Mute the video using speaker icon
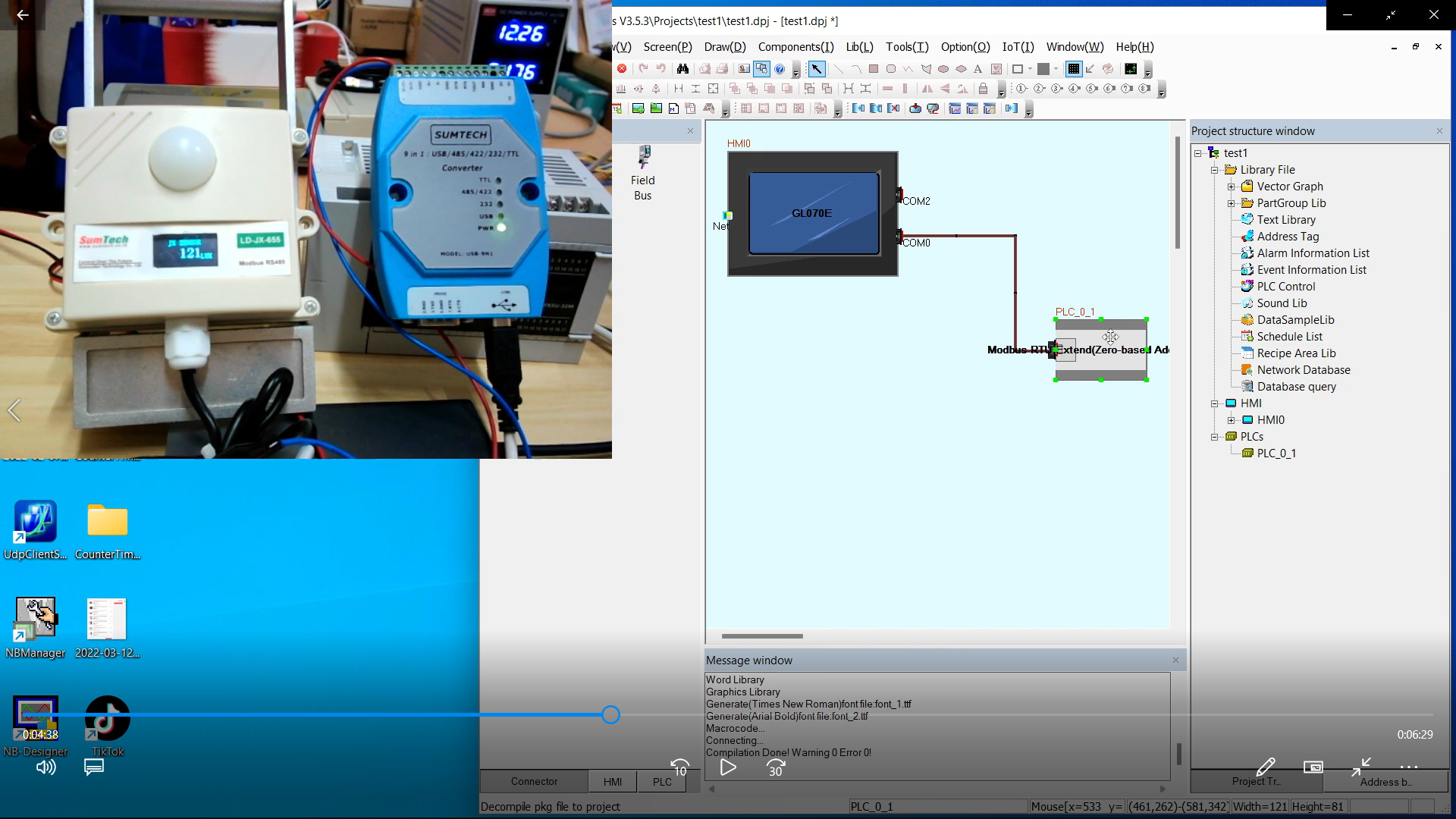 45,767
